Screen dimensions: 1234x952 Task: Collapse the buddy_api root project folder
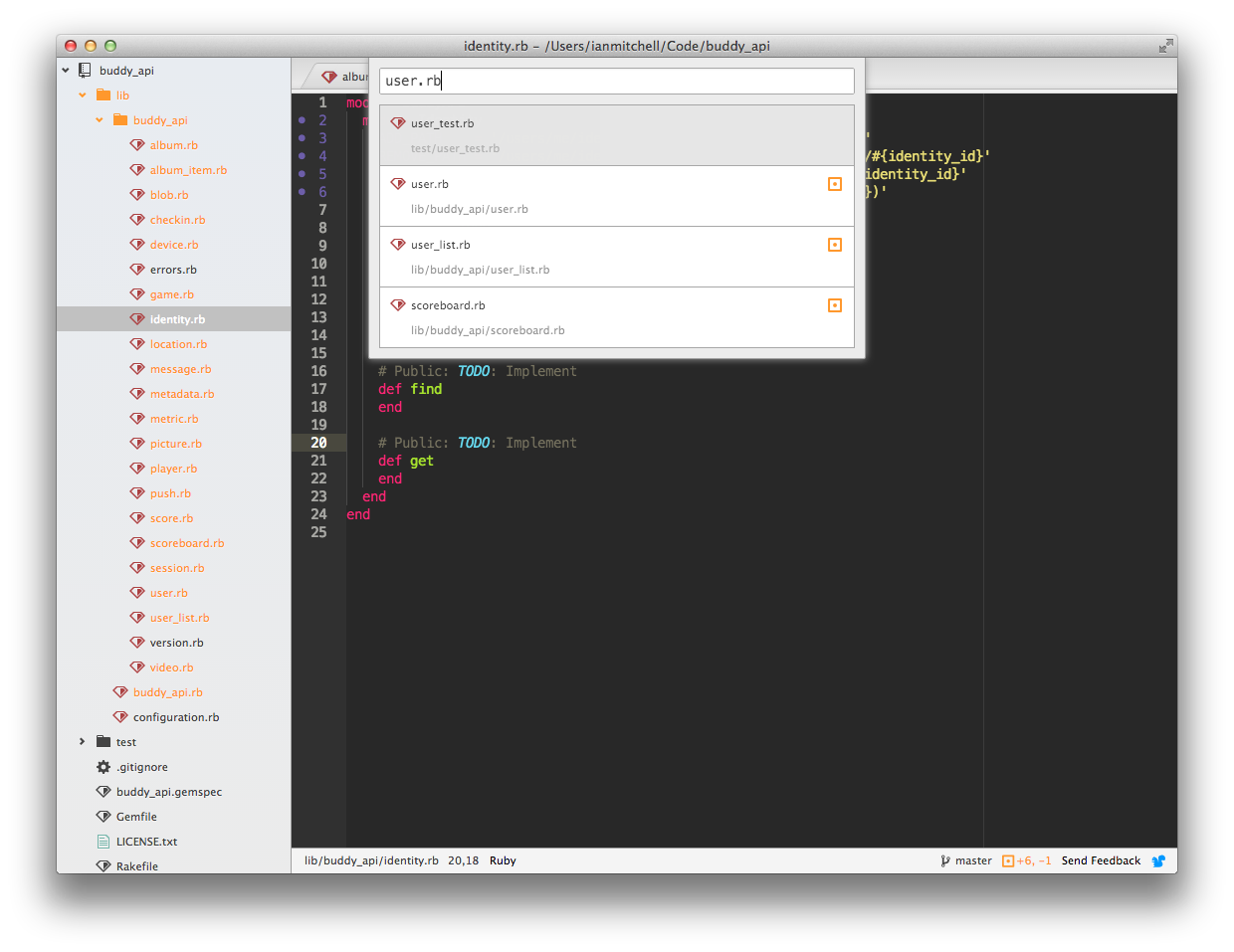point(66,71)
